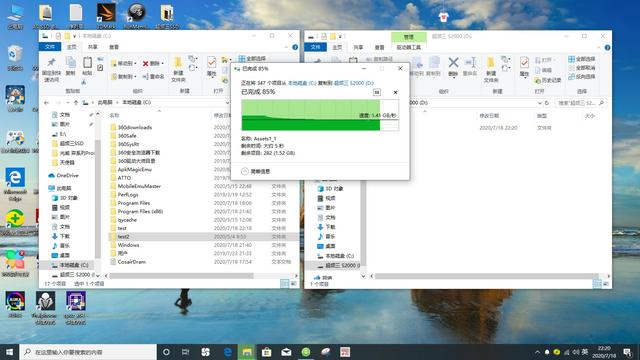Open Mail app from taskbar
This screenshot has height=360, width=640.
(x=286, y=352)
